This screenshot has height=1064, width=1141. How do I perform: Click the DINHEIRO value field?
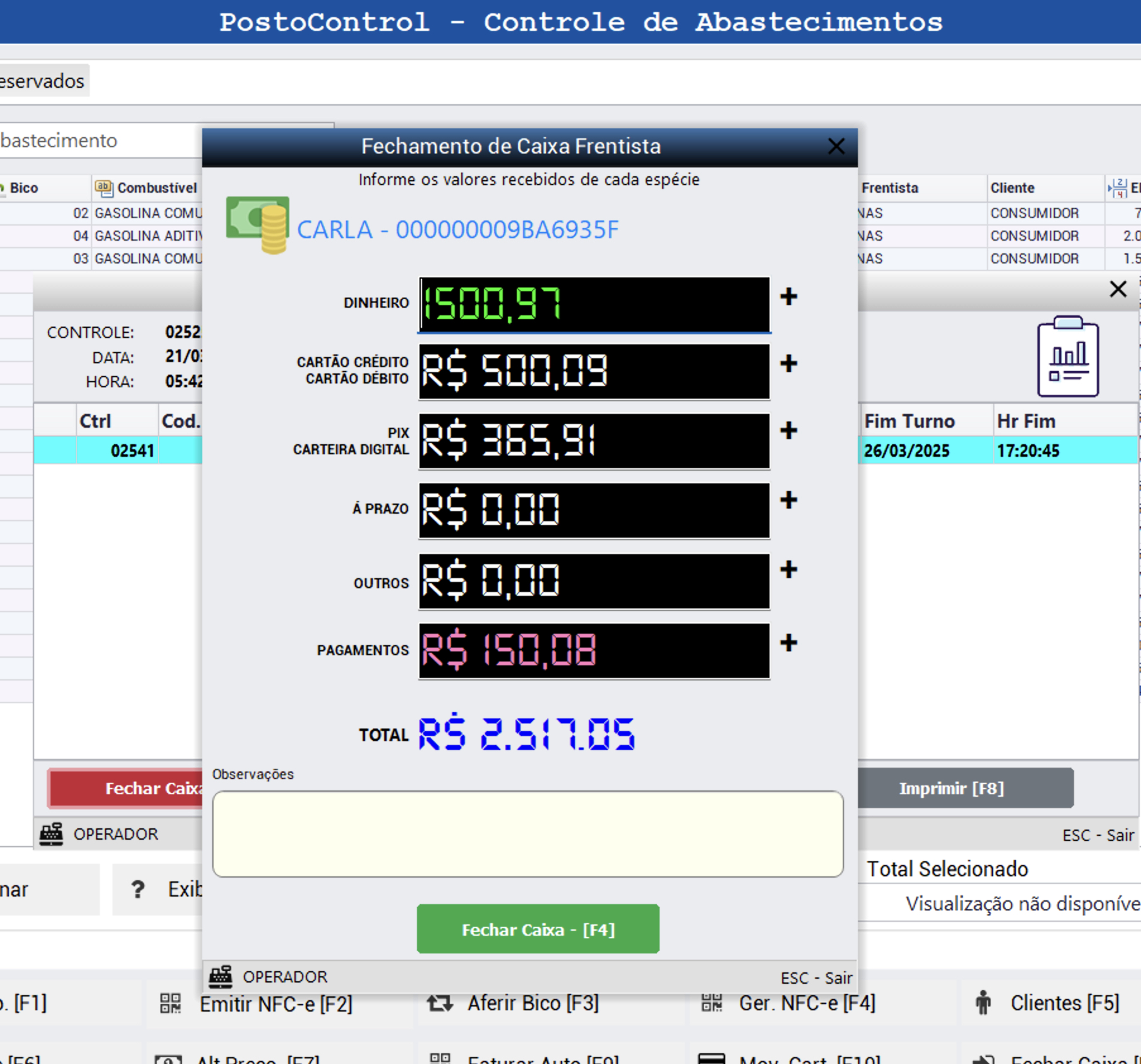595,304
